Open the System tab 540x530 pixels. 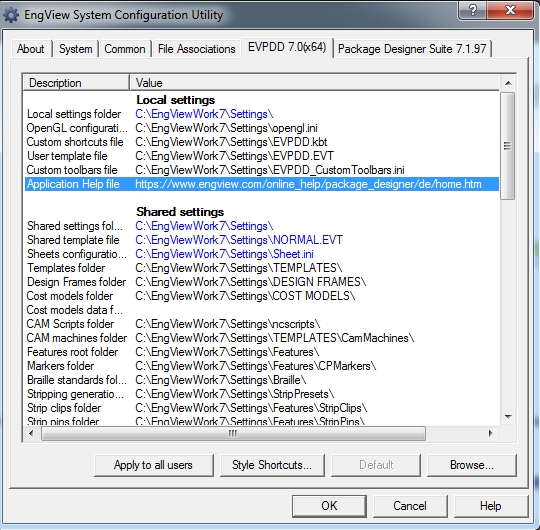75,49
